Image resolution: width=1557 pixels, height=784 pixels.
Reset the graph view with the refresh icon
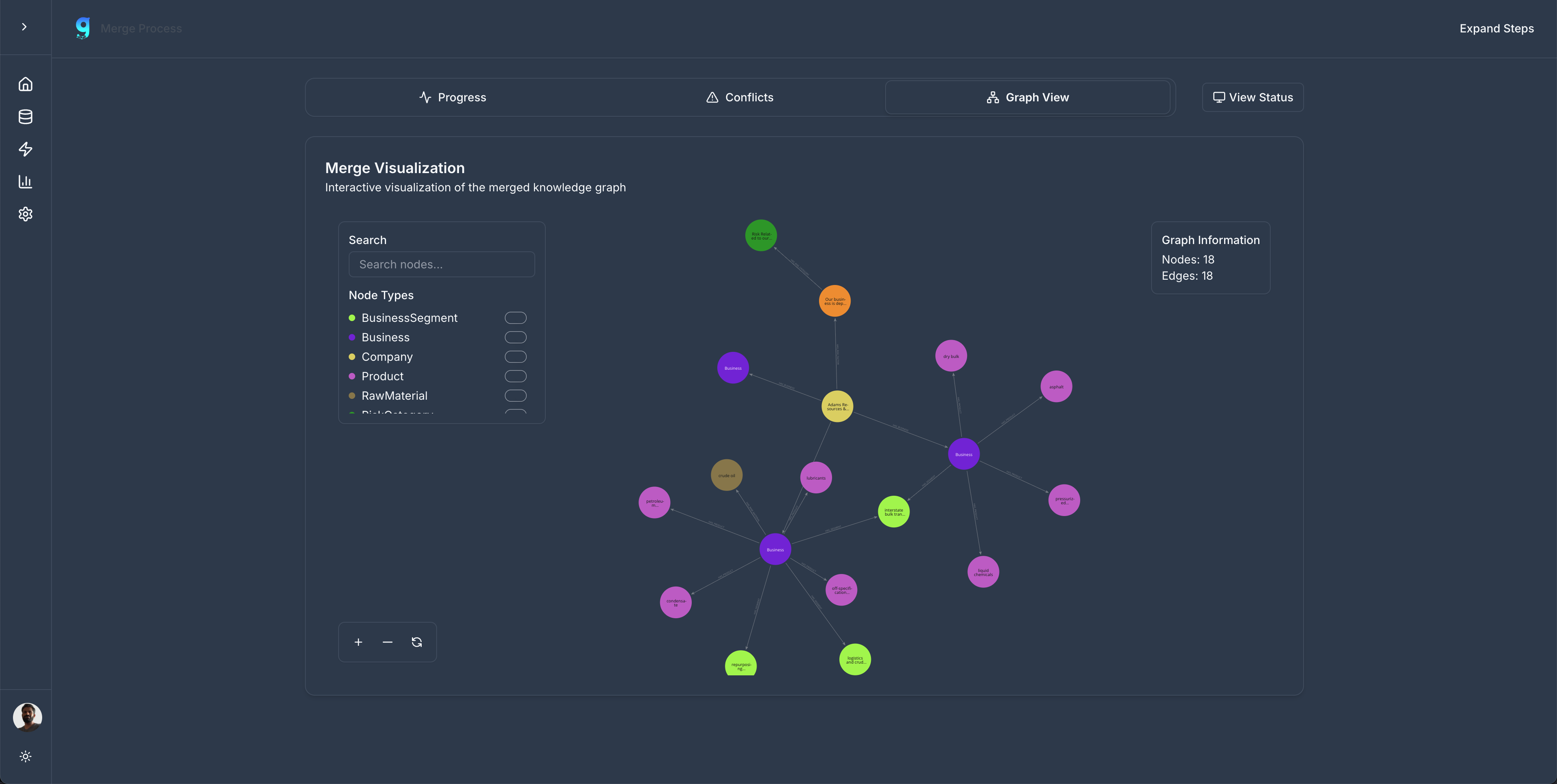416,642
